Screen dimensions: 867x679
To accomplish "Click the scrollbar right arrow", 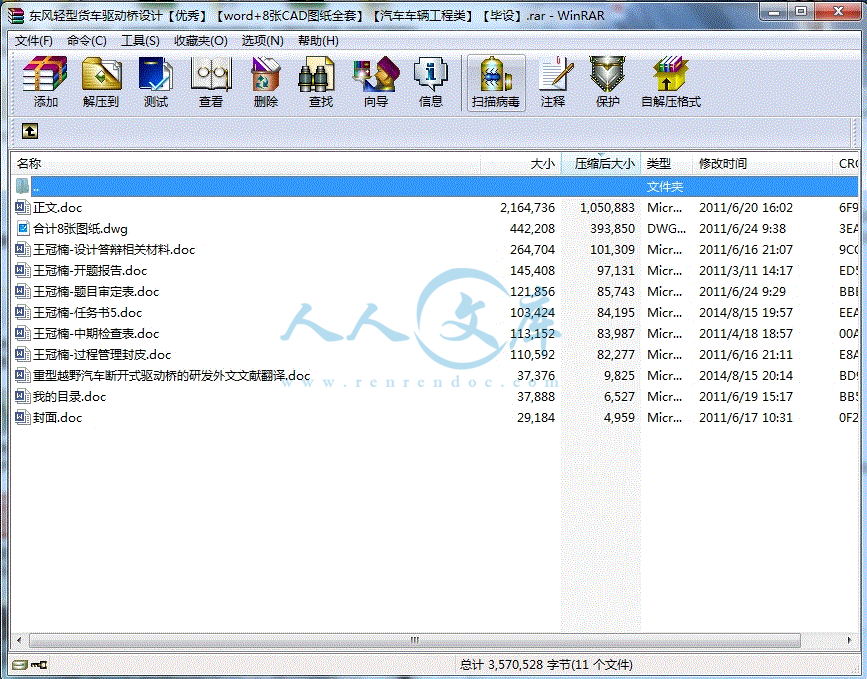I will [x=849, y=640].
